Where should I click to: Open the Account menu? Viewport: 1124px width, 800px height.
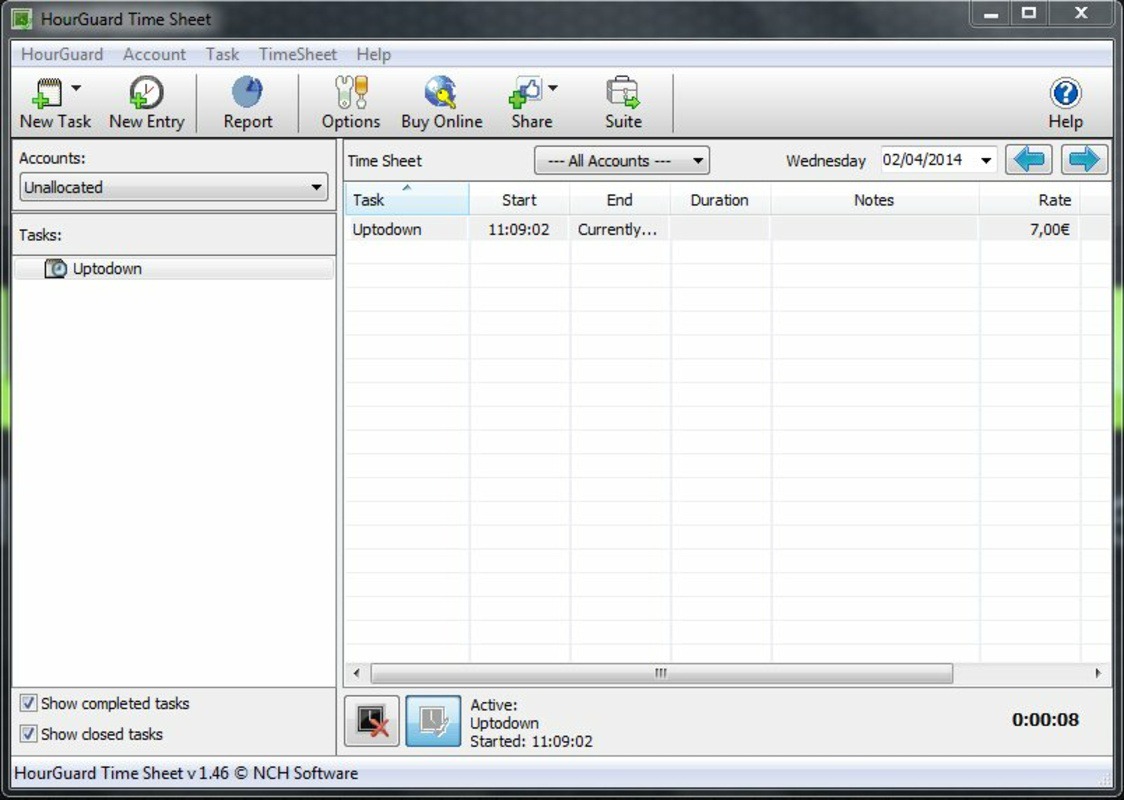[154, 54]
